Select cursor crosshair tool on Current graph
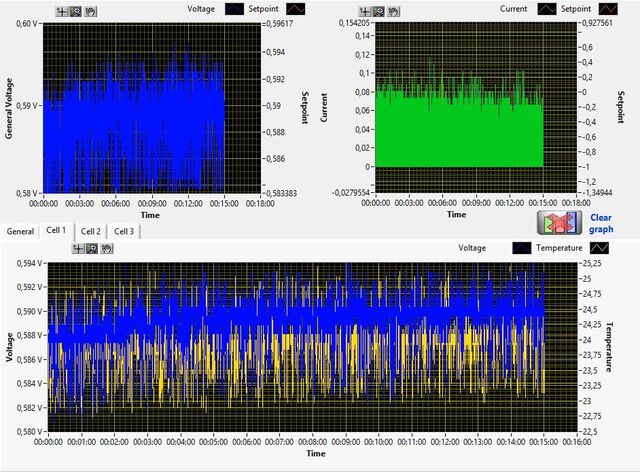640x472 pixels. pyautogui.click(x=364, y=11)
